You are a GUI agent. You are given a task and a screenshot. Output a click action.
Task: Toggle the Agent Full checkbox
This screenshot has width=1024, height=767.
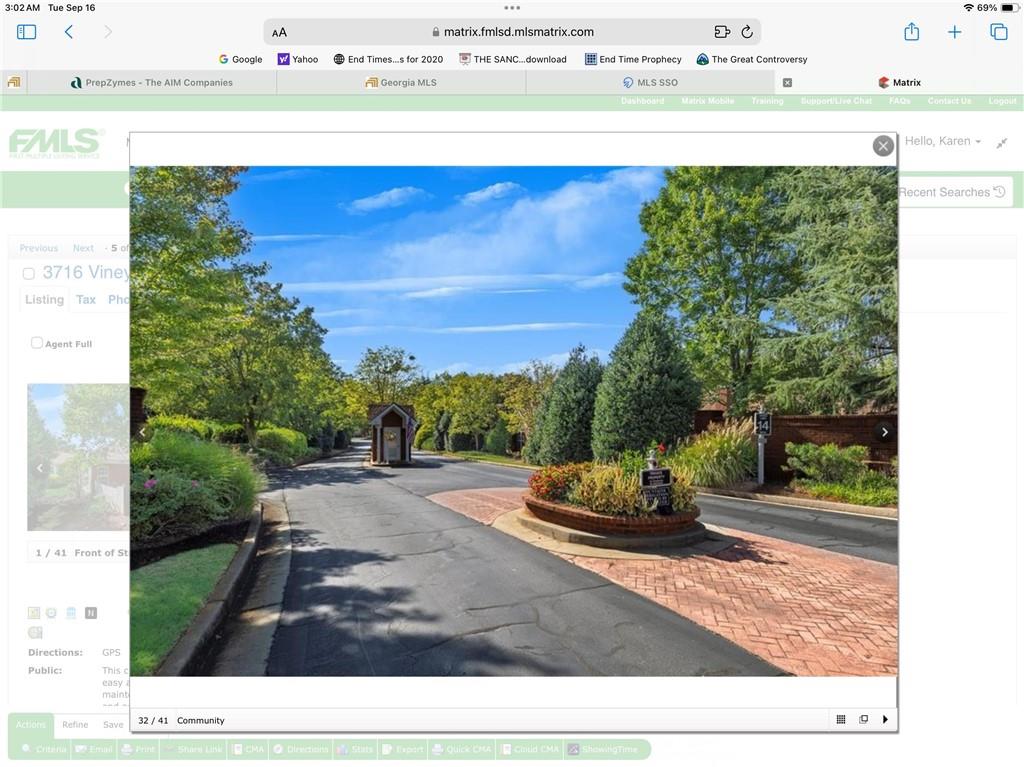pyautogui.click(x=37, y=343)
